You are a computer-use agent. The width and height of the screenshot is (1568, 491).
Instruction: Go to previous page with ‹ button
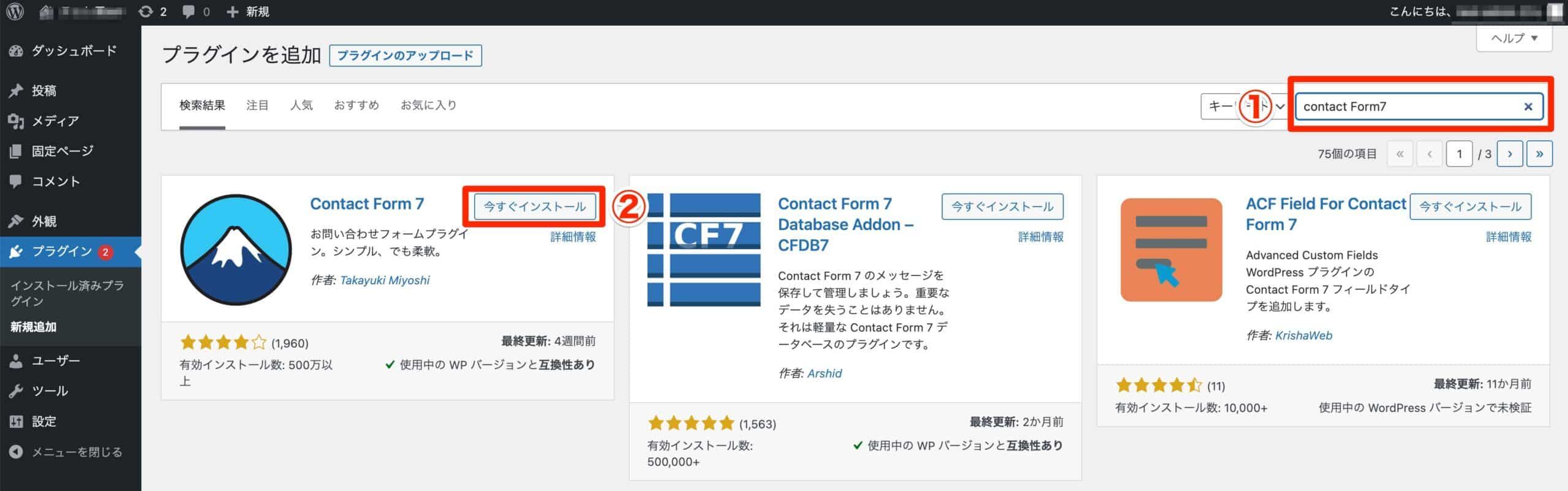[x=1430, y=154]
